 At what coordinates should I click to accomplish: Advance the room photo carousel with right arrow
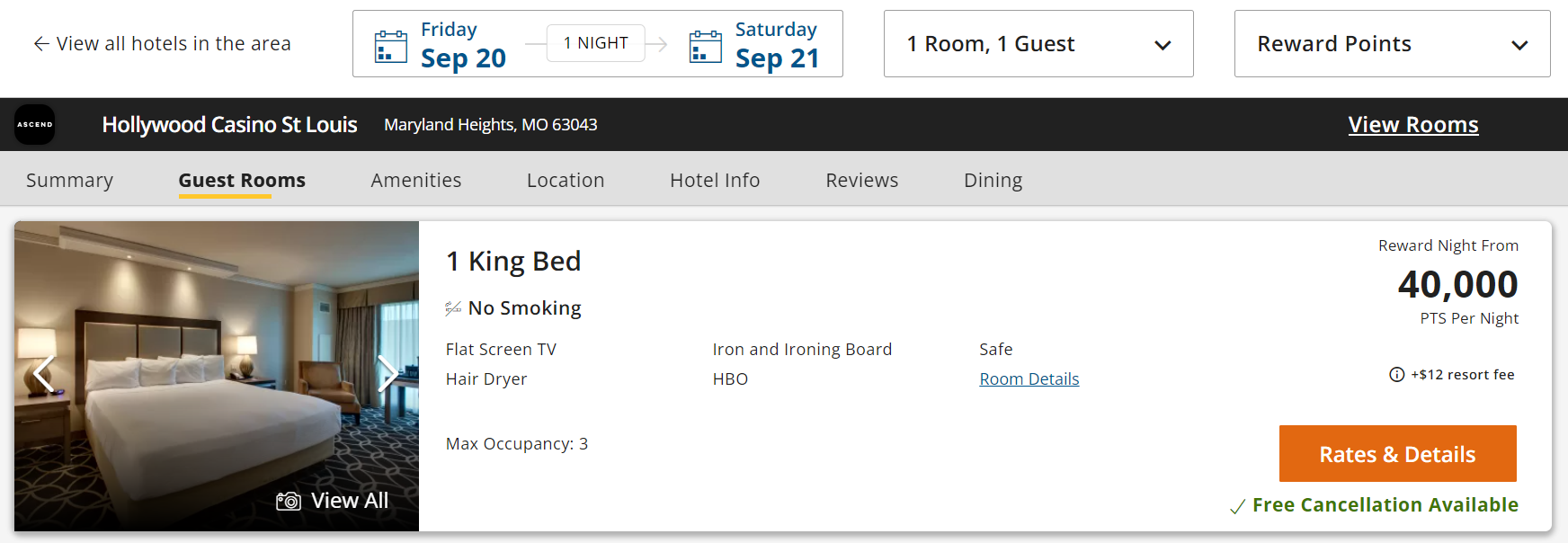click(x=388, y=373)
